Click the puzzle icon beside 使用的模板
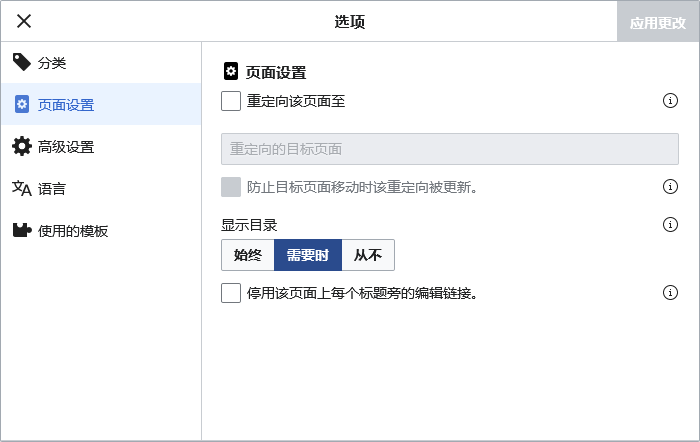Image resolution: width=700 pixels, height=442 pixels. click(x=22, y=231)
